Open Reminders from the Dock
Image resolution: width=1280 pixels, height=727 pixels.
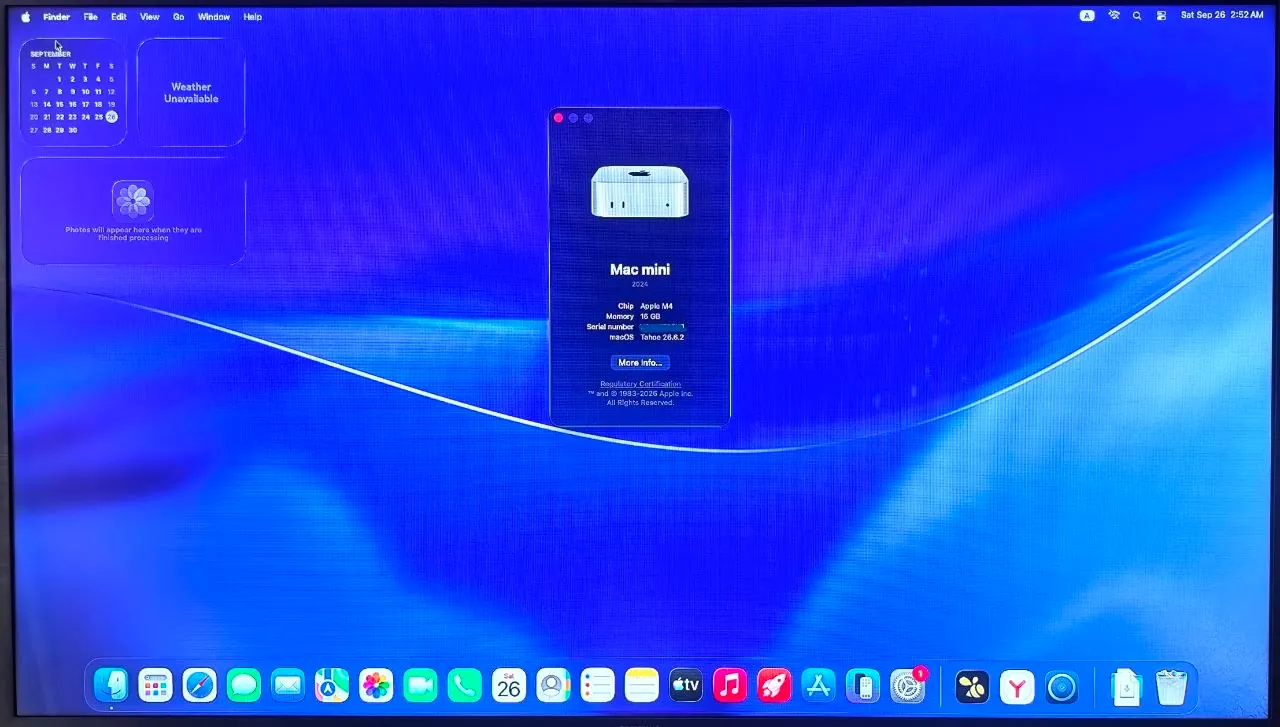597,685
